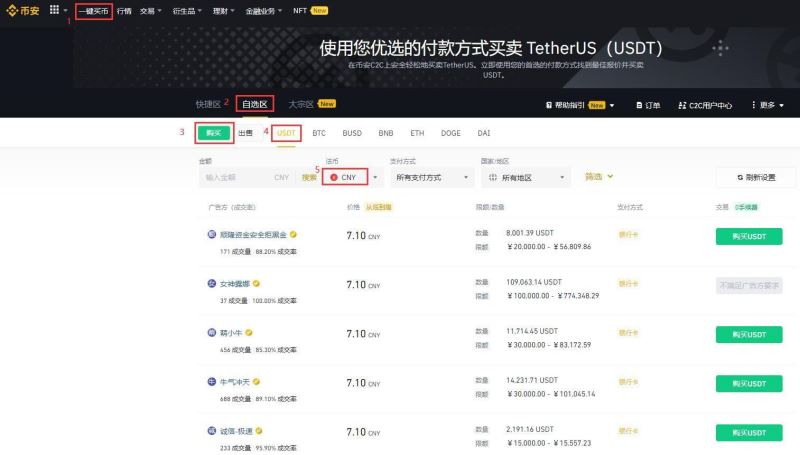Click amount 109,063.14 USDT

point(534,282)
